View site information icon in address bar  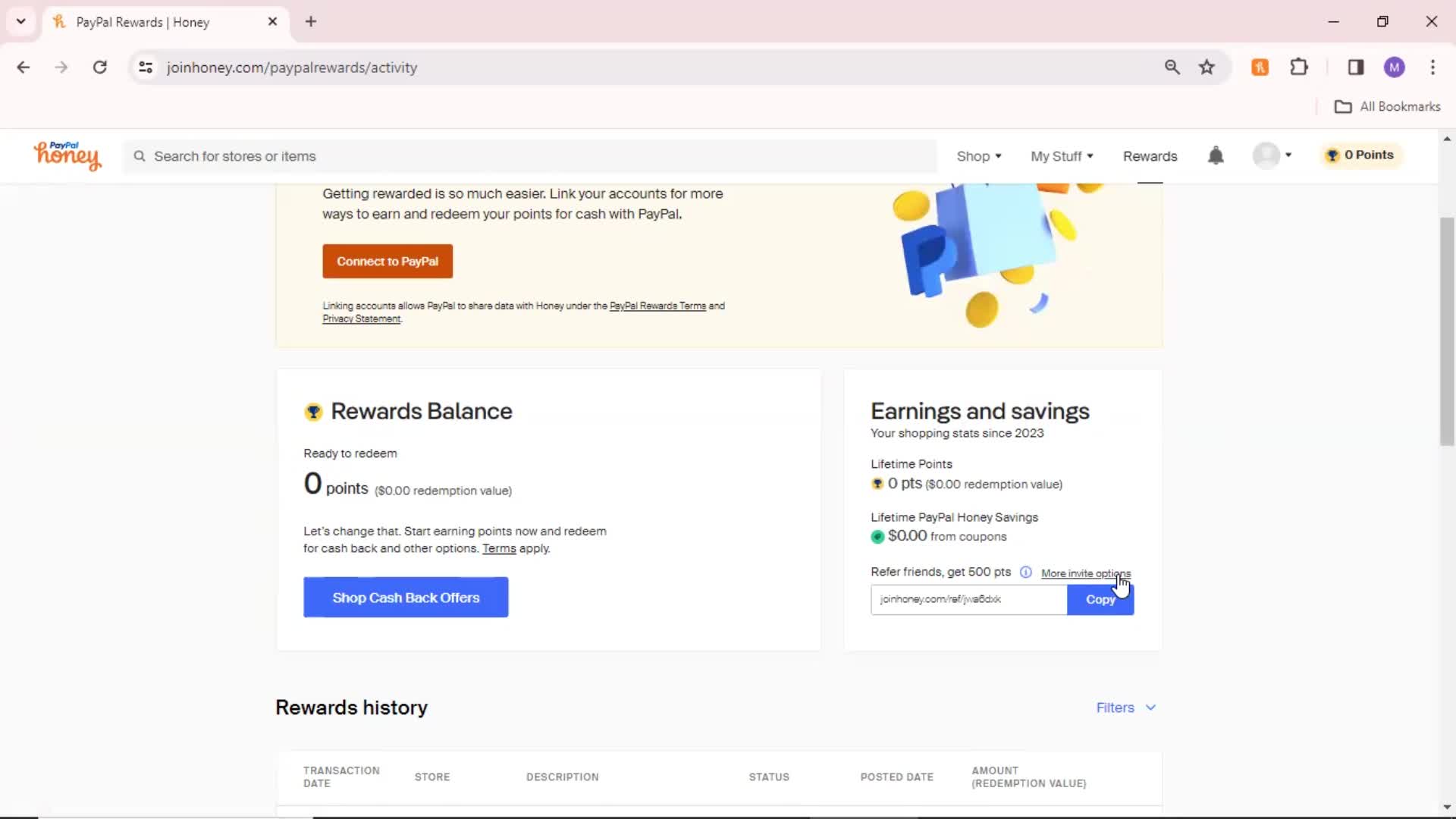[x=146, y=67]
